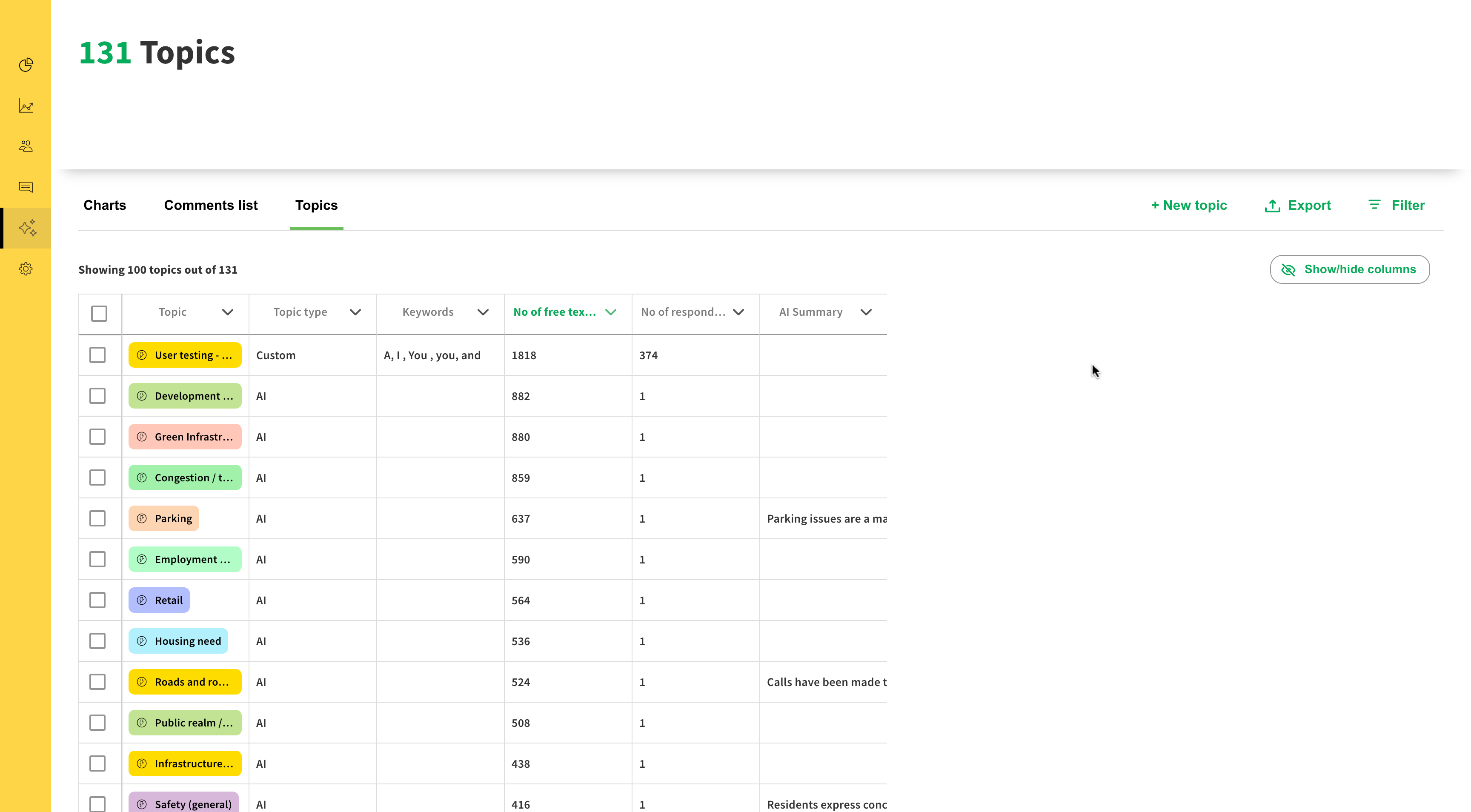The image size is (1471, 812).
Task: Expand the Topic type column dropdown
Action: [x=355, y=312]
